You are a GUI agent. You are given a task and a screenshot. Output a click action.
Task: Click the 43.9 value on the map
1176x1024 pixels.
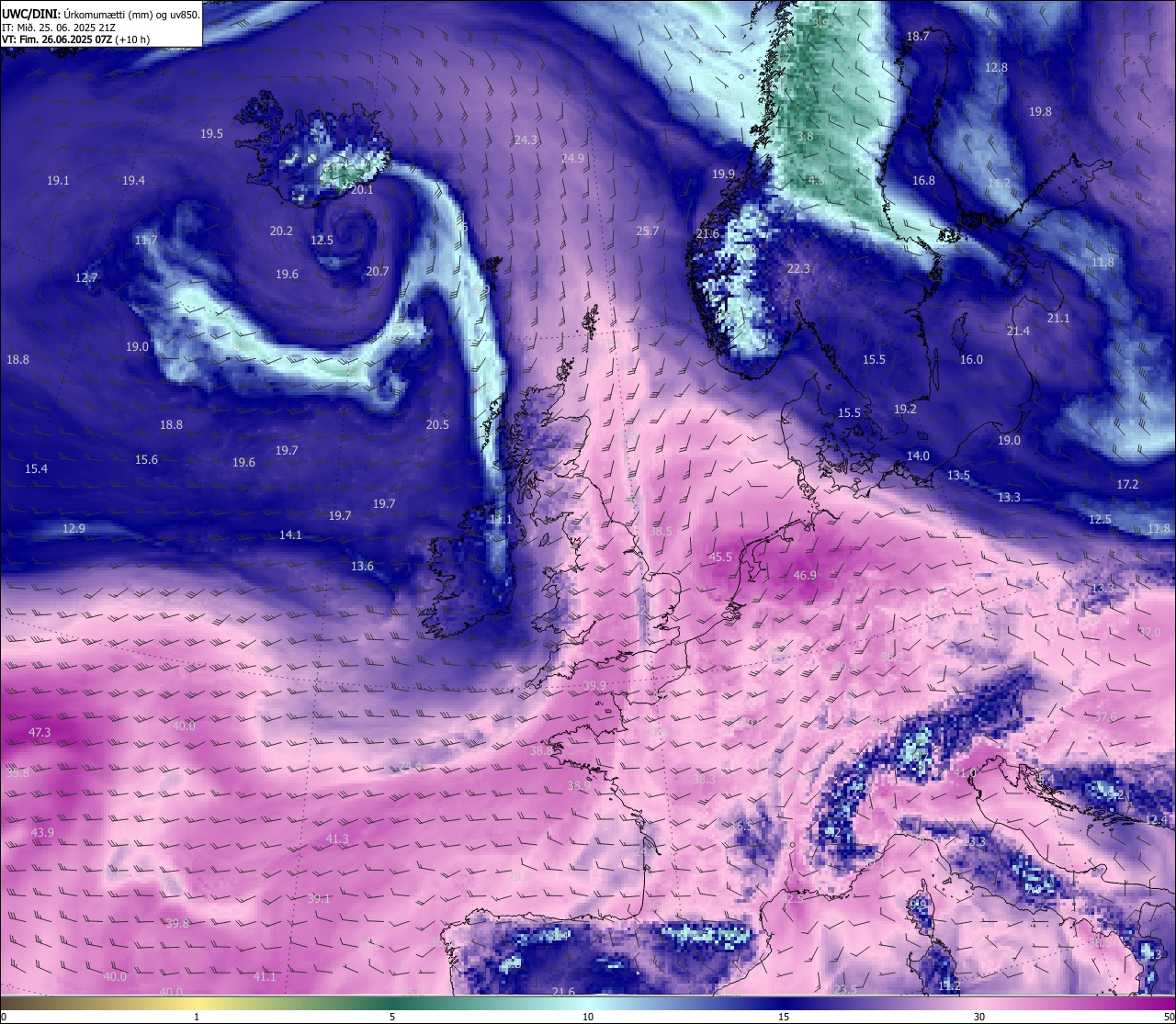(x=43, y=832)
